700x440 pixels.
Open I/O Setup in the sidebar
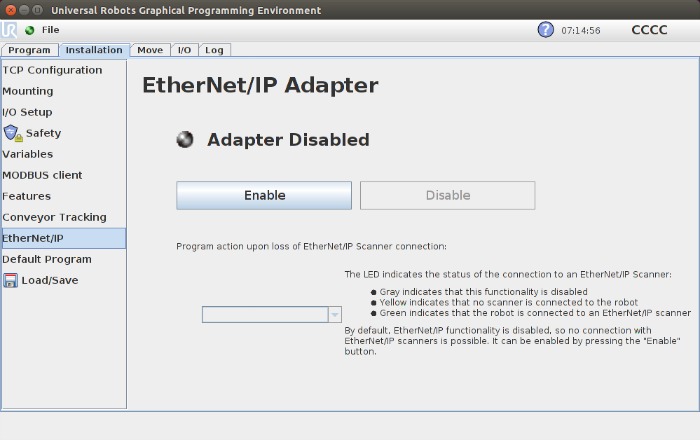pyautogui.click(x=63, y=112)
